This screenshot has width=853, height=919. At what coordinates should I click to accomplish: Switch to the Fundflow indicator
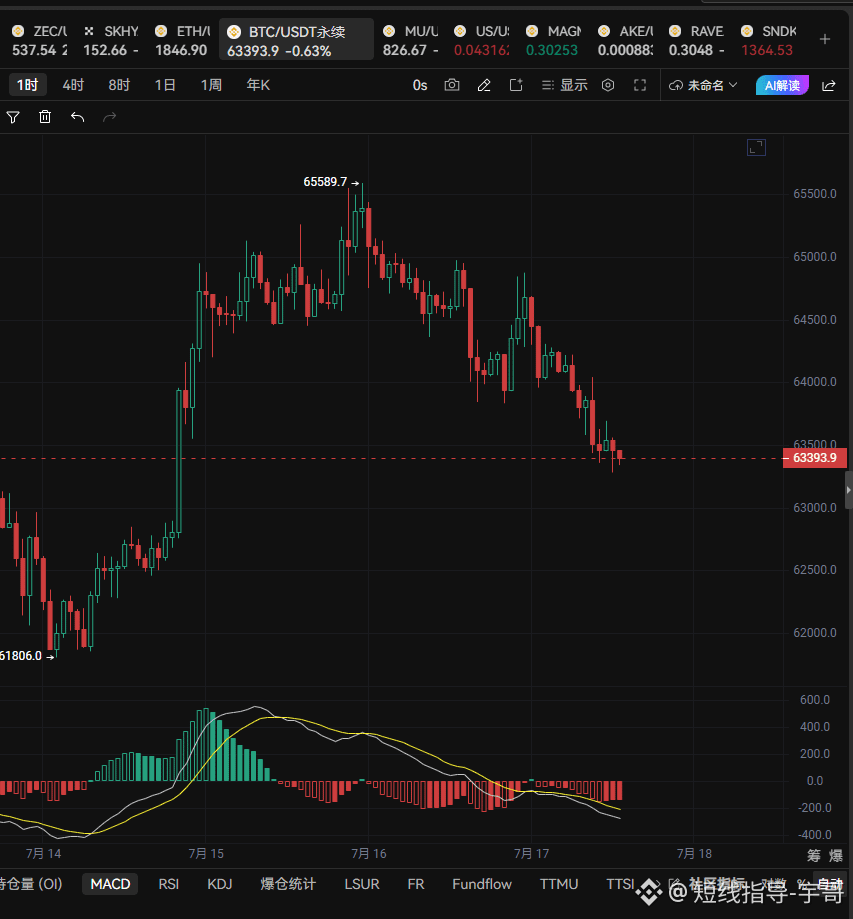pyautogui.click(x=482, y=884)
